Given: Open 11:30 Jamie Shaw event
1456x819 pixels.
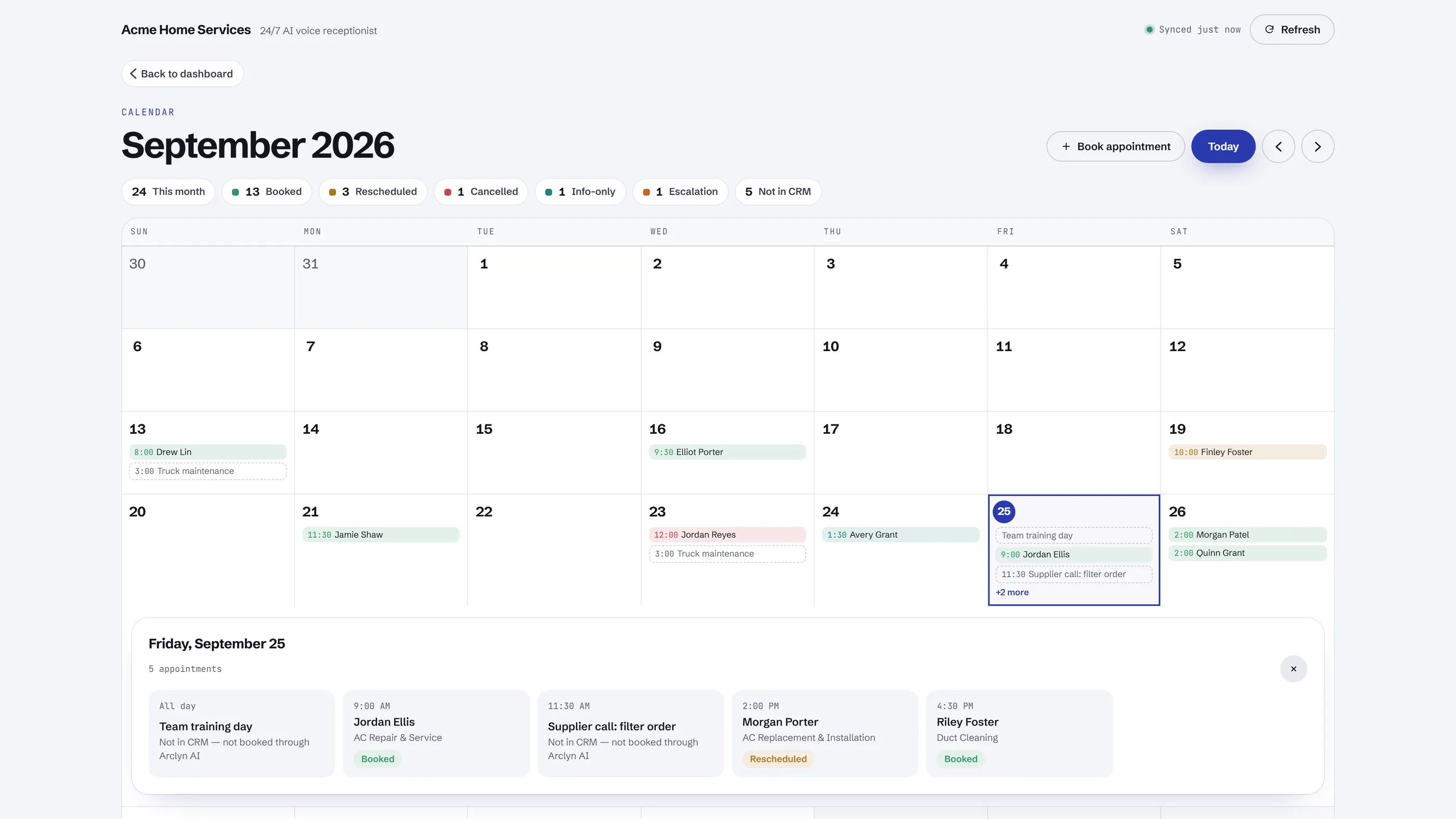Looking at the screenshot, I should [381, 535].
